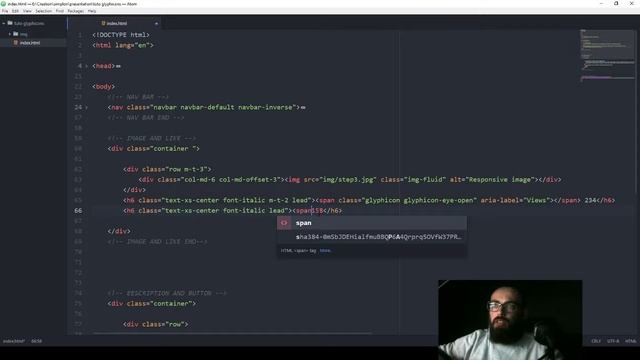Viewport: 640px width, 360px height.
Task: Click the horizontal scrollbar of the editor
Action: (233, 333)
